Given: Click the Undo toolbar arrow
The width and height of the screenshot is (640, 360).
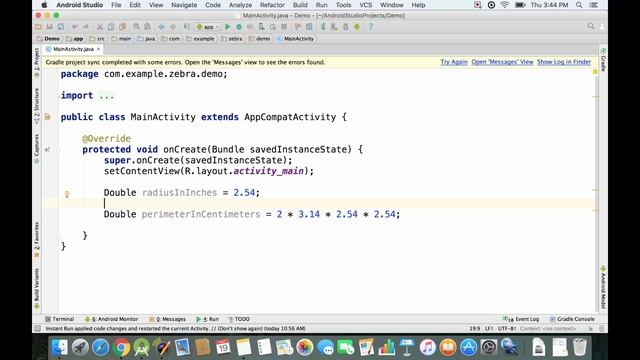Looking at the screenshot, I should 75,27.
